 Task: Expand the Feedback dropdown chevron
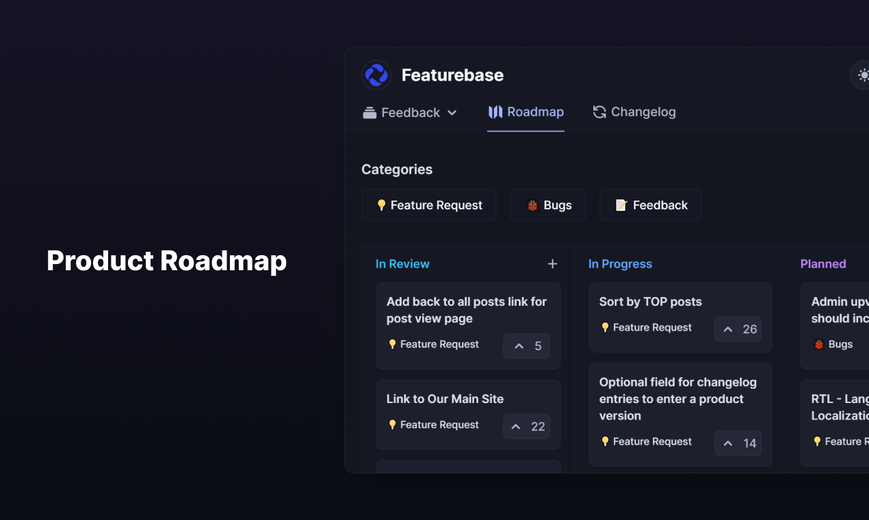[x=452, y=113]
